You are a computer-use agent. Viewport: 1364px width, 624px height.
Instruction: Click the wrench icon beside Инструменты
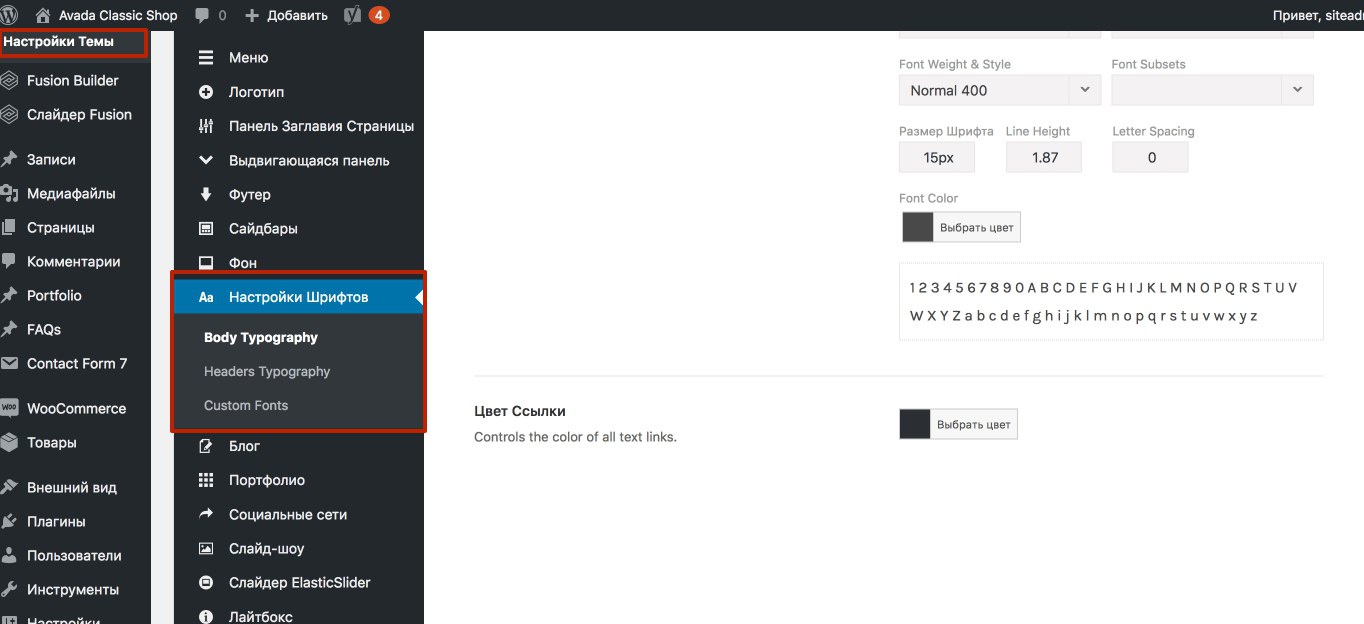pyautogui.click(x=9, y=590)
